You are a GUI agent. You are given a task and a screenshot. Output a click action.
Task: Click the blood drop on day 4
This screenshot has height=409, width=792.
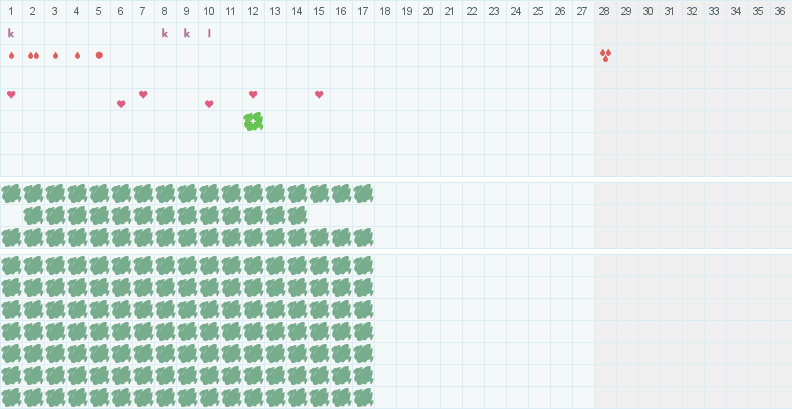point(77,55)
